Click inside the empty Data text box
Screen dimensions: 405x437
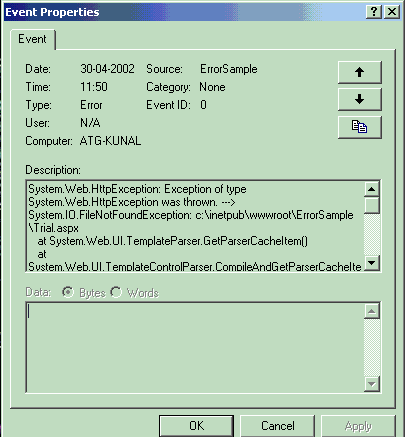pos(195,347)
